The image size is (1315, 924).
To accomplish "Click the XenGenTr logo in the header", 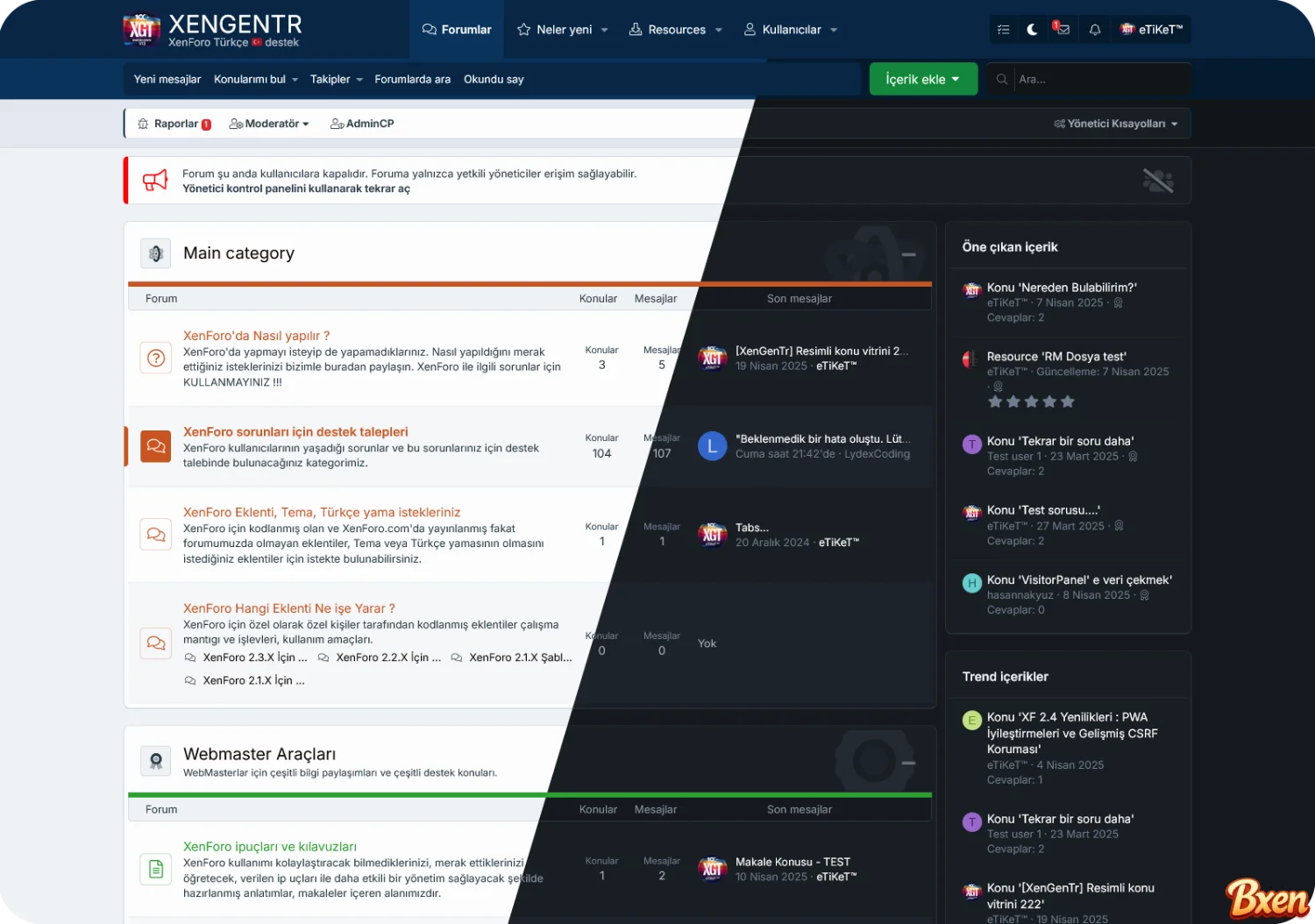I will click(x=212, y=30).
